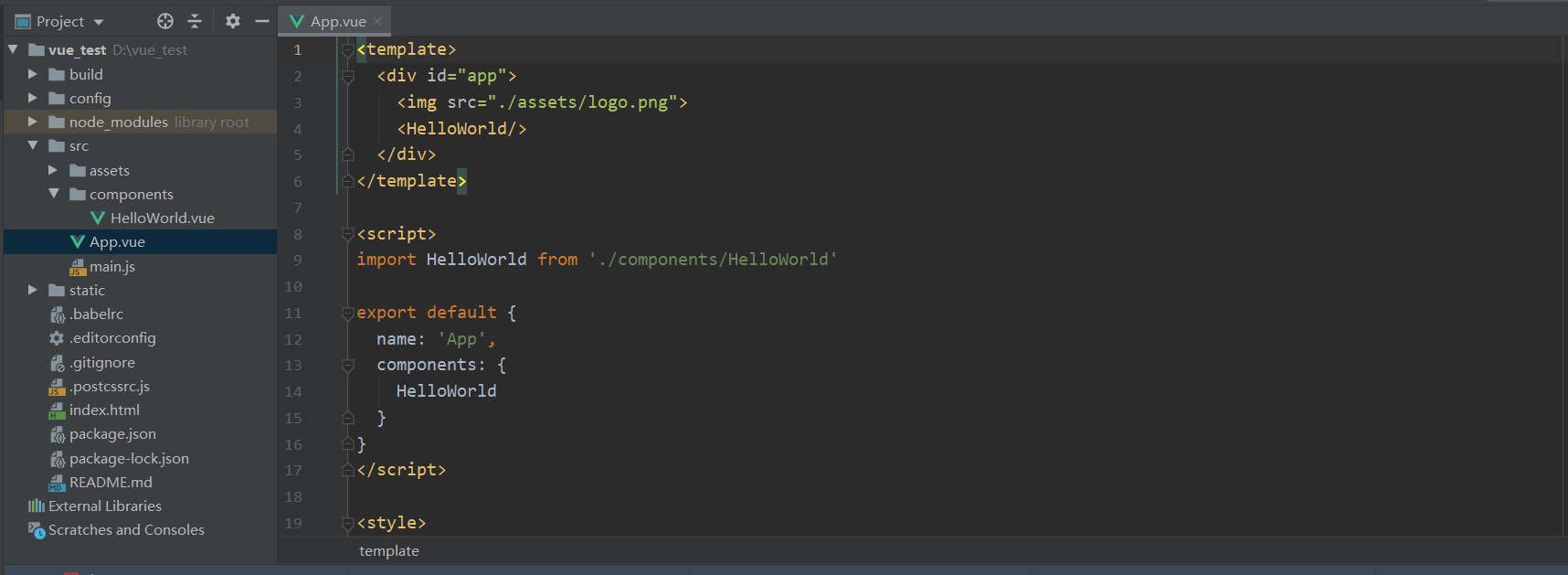
Task: Expand the build folder
Action: (x=33, y=73)
